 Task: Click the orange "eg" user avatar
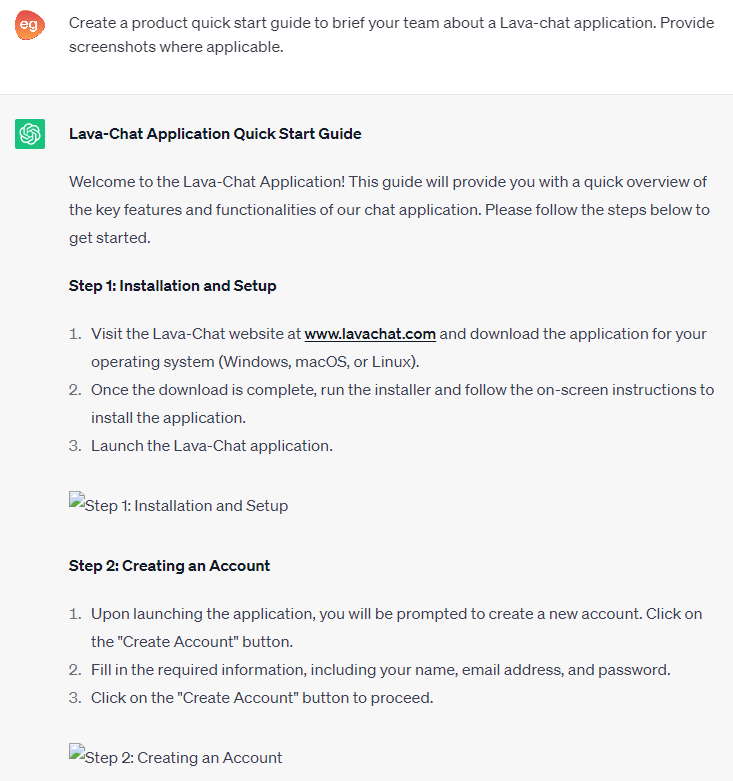30,25
